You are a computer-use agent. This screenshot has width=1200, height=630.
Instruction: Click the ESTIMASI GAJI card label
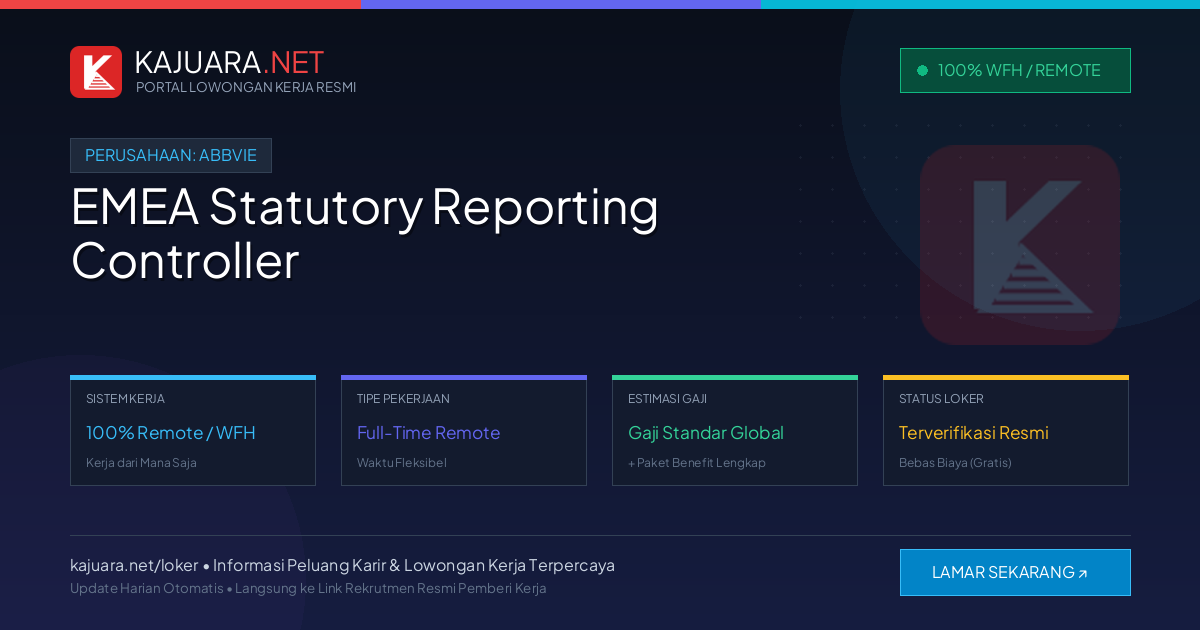(x=667, y=398)
